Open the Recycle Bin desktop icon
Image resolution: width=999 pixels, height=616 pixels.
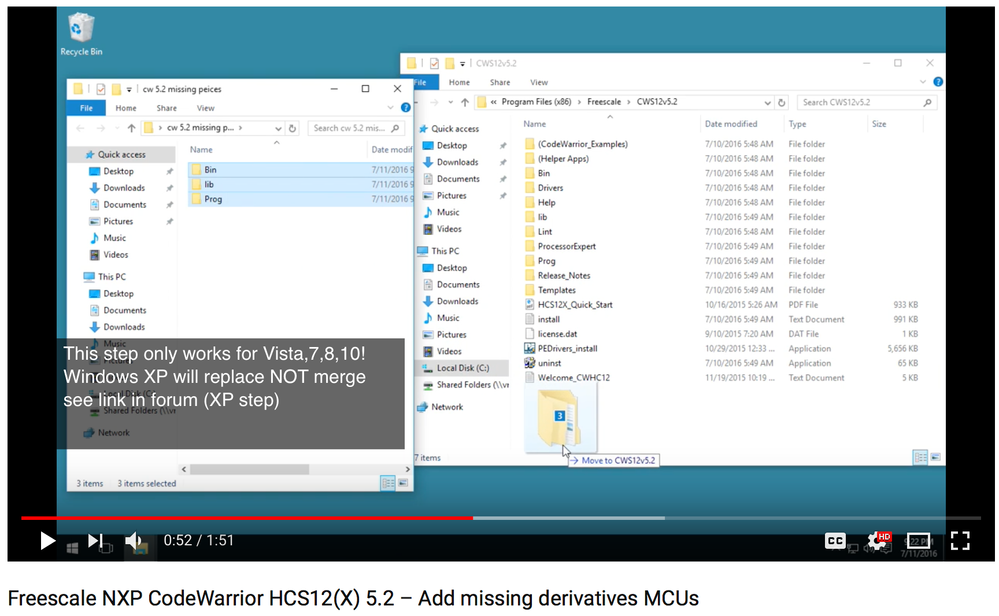coord(81,35)
